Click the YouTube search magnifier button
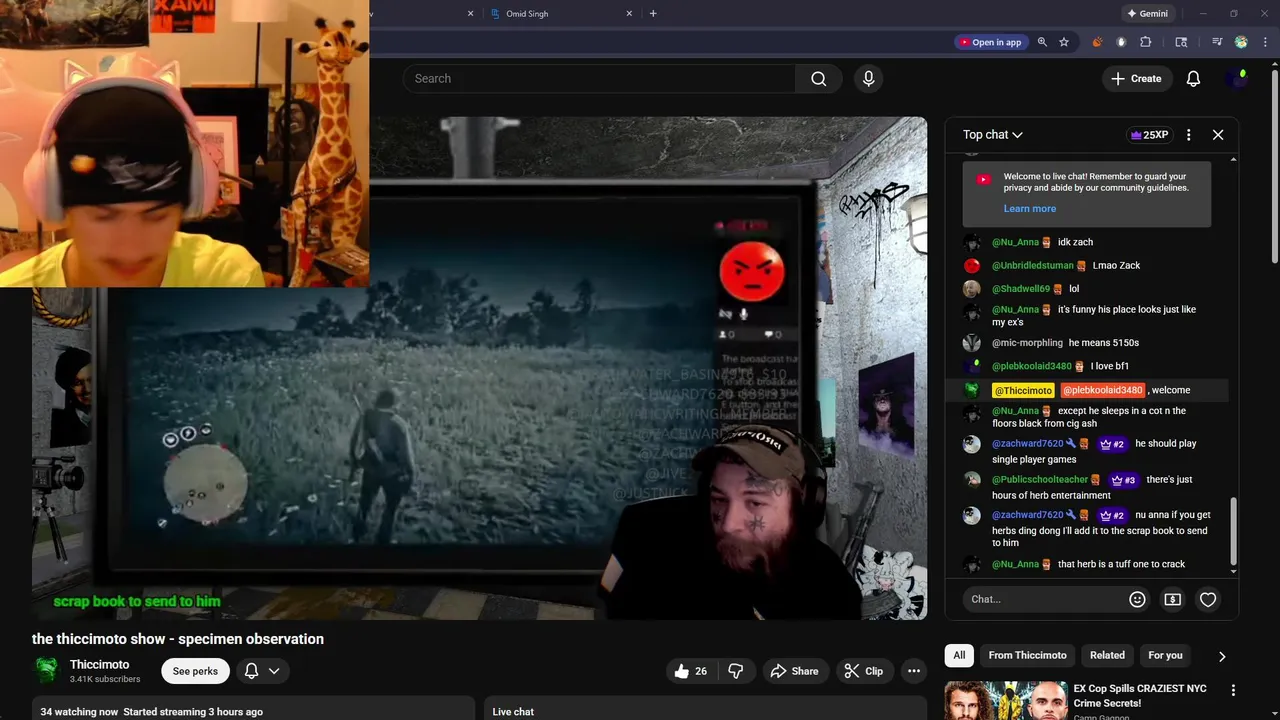The height and width of the screenshot is (720, 1280). 819,78
